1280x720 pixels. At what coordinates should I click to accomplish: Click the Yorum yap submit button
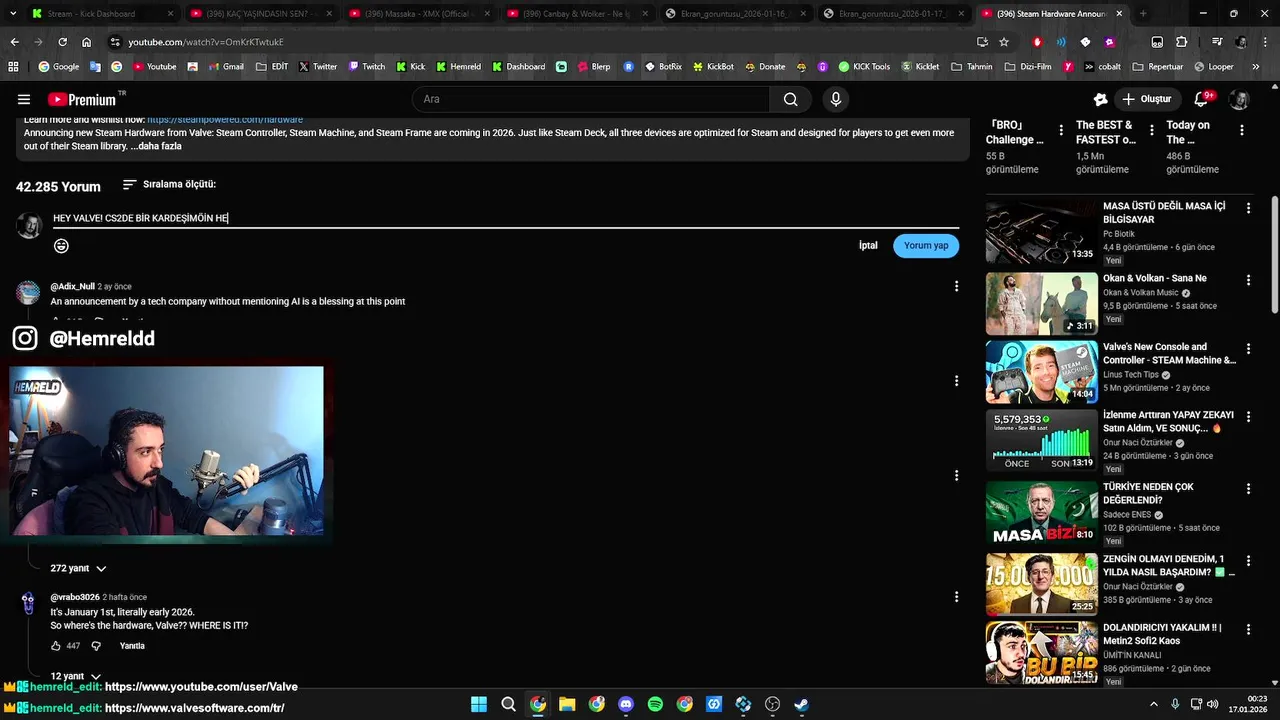coord(926,246)
